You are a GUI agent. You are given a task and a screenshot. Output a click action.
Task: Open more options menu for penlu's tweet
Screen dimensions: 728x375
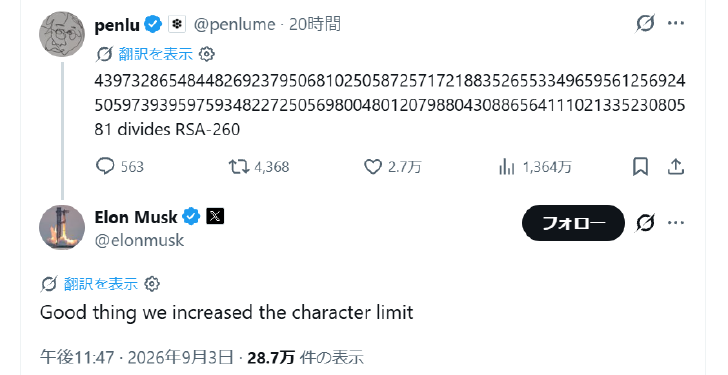[x=676, y=23]
